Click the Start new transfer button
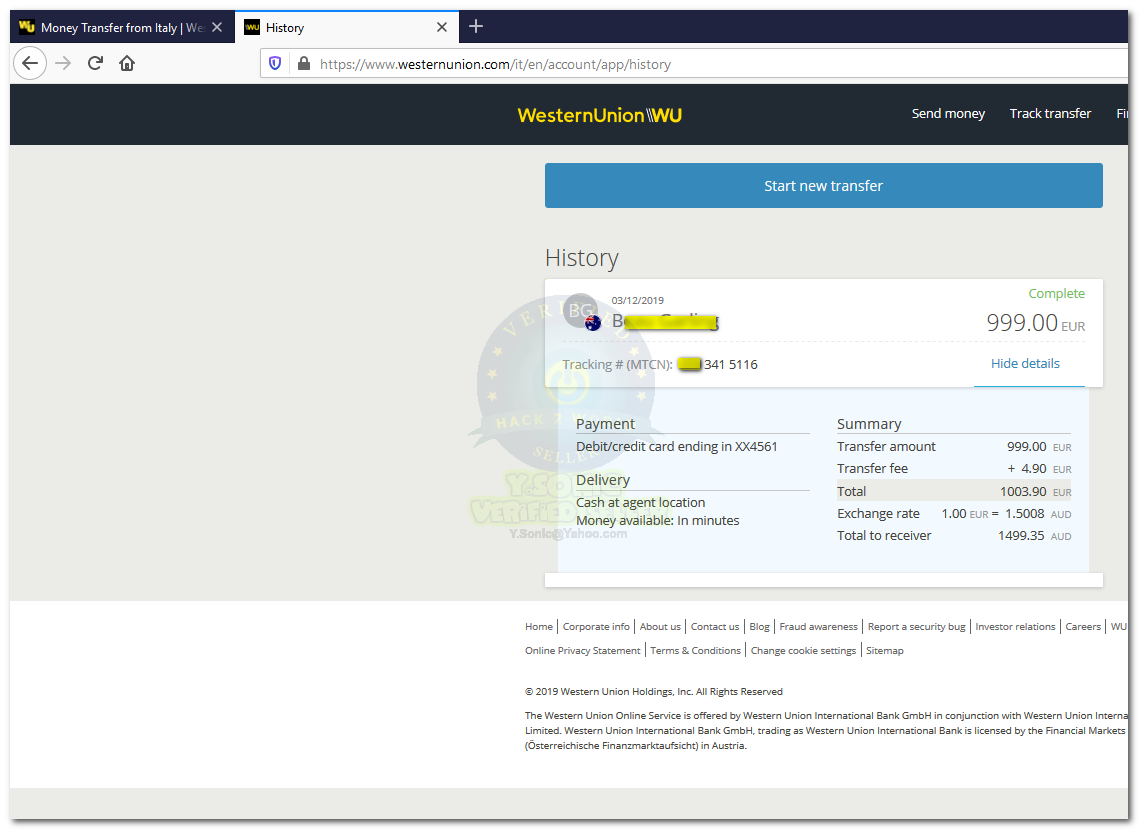 pyautogui.click(x=824, y=186)
